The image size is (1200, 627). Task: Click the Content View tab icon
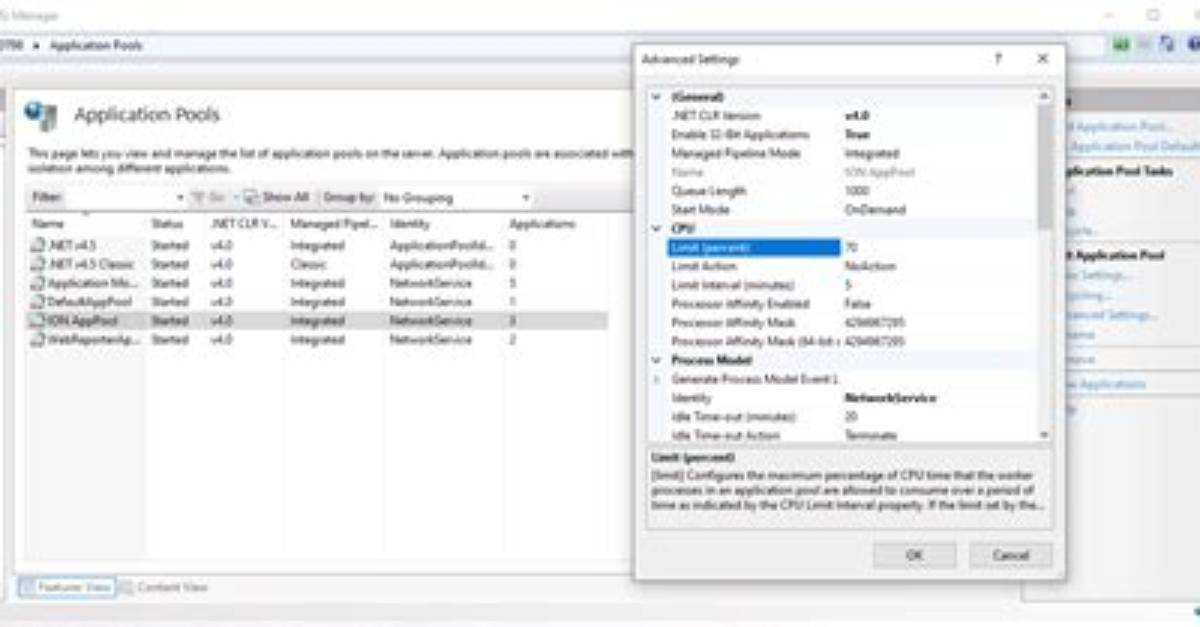(127, 587)
